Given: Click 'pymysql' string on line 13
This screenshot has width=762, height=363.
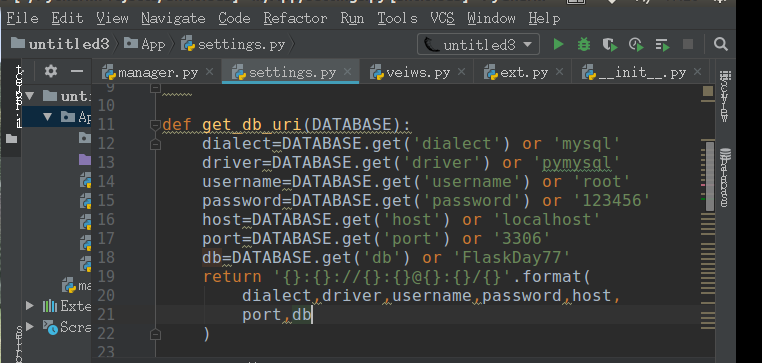Looking at the screenshot, I should pos(577,163).
